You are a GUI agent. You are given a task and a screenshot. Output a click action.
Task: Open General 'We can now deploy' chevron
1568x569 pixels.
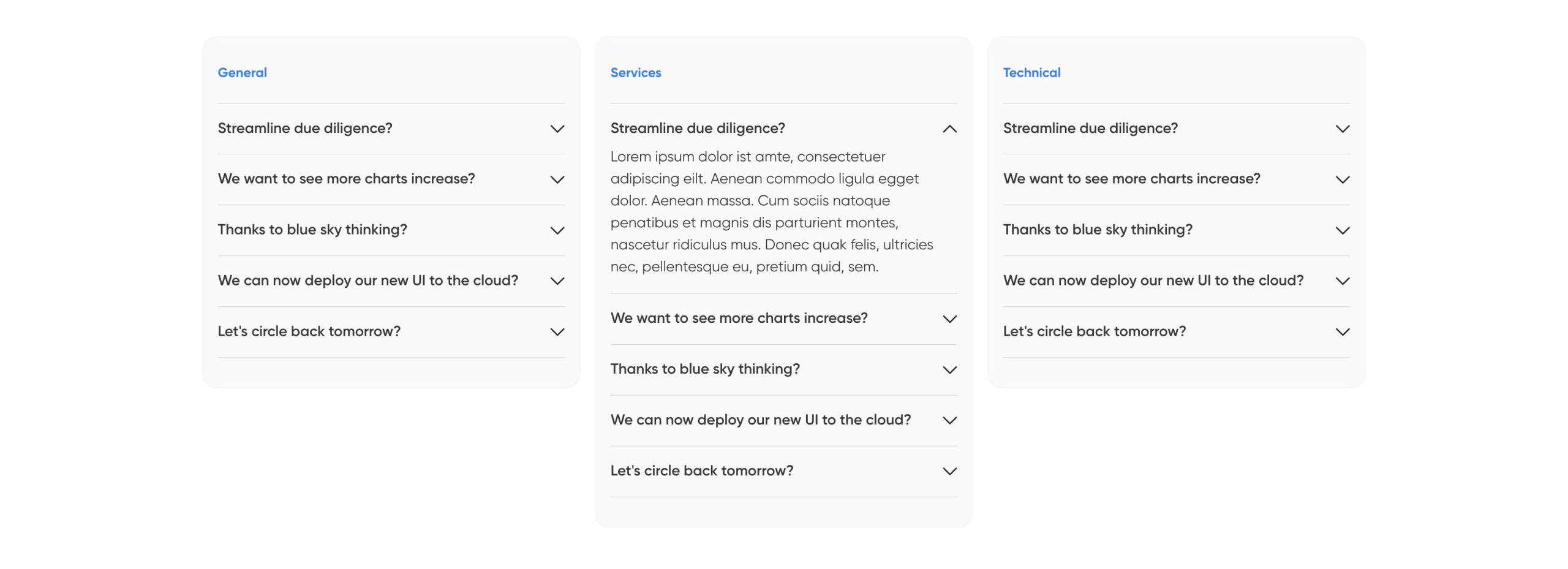click(x=557, y=281)
